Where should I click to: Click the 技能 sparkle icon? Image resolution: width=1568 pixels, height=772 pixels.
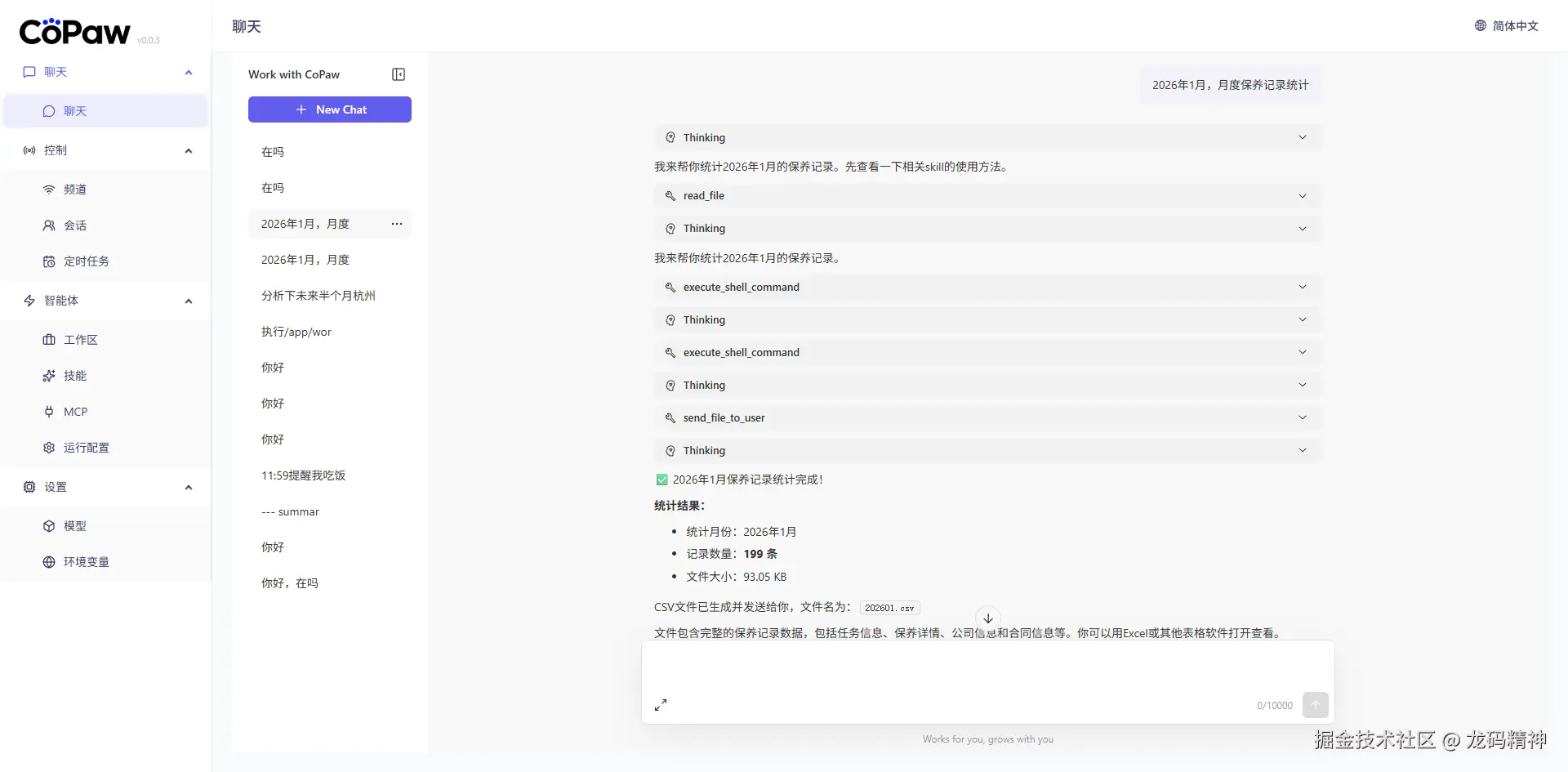[x=49, y=376]
